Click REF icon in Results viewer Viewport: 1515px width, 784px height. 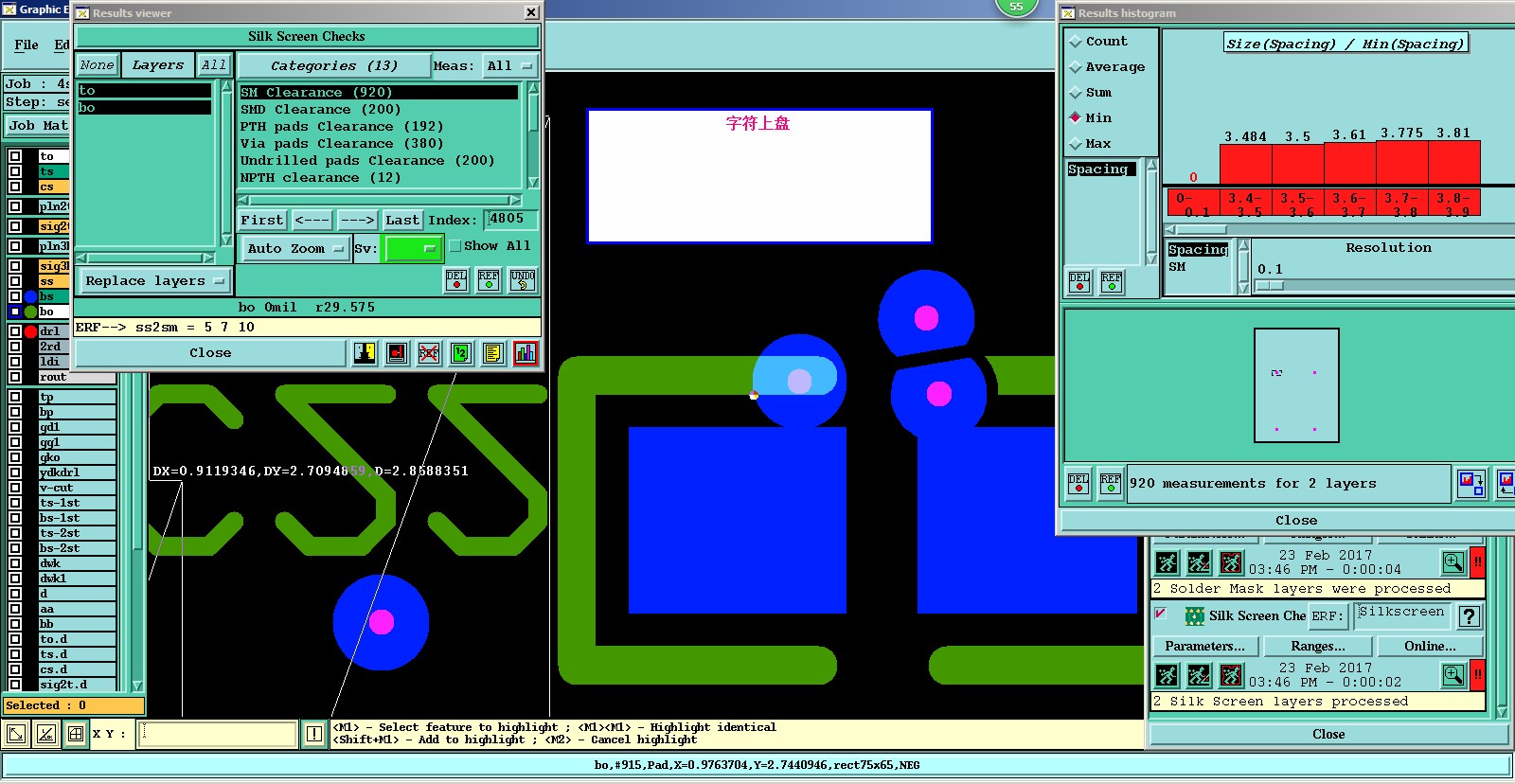coord(489,280)
